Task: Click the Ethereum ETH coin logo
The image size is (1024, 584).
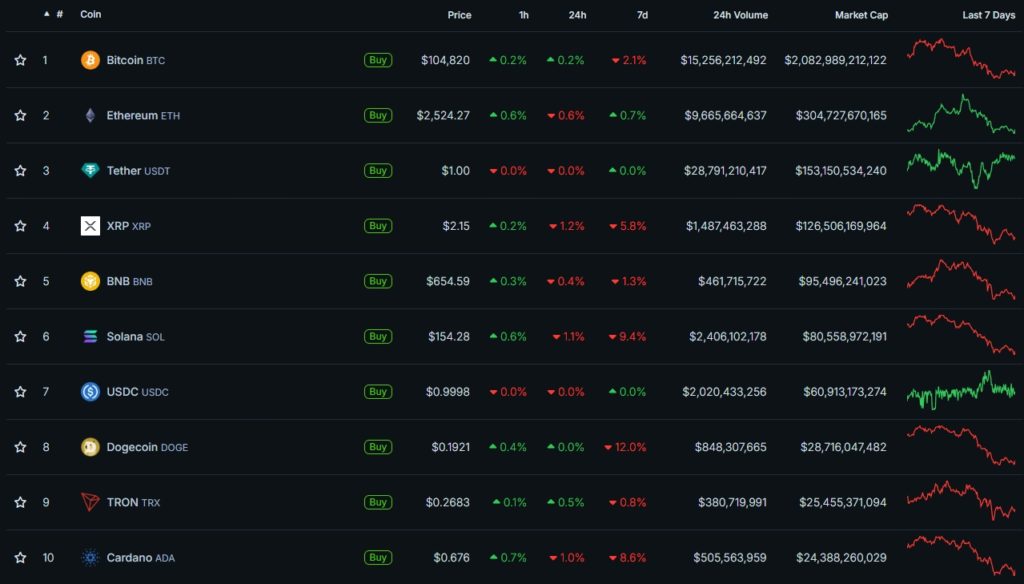Action: (x=91, y=115)
